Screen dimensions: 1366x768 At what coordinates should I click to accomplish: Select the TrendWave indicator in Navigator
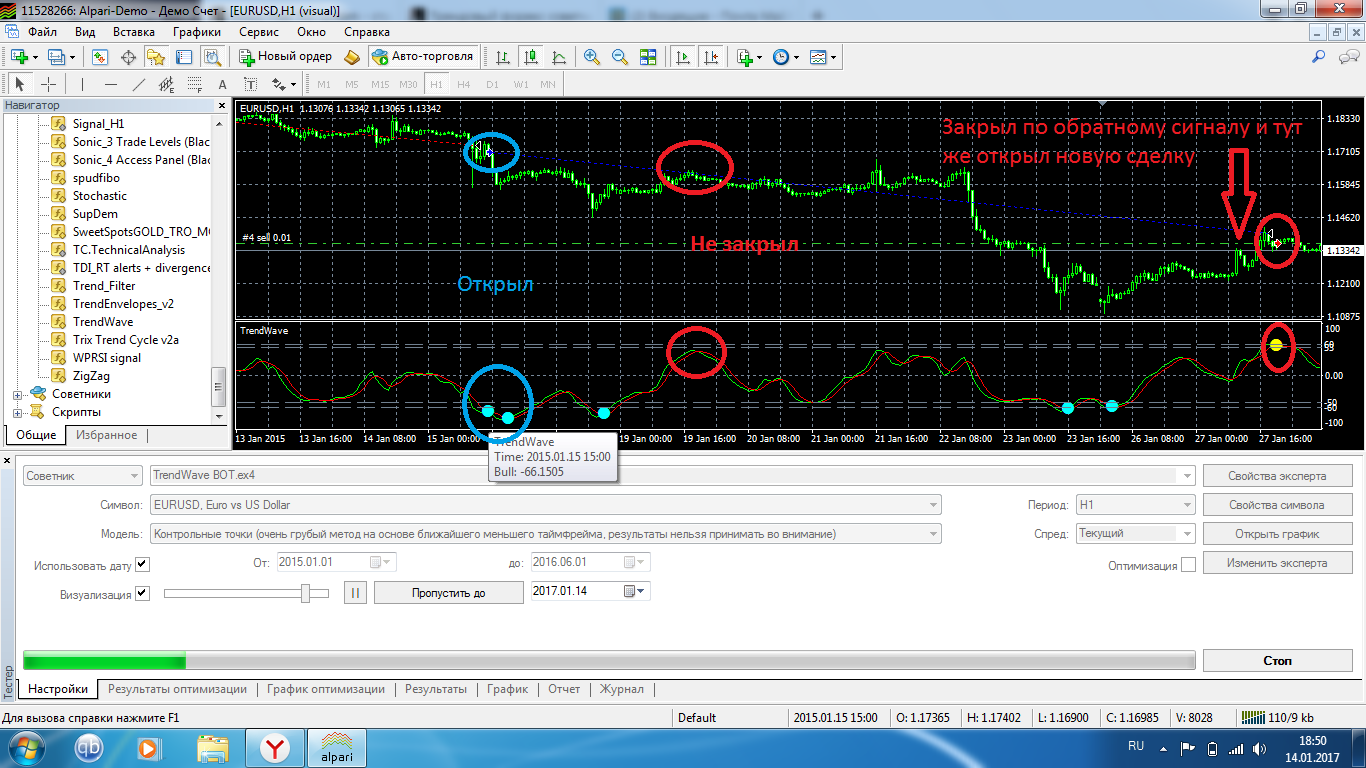(x=103, y=322)
